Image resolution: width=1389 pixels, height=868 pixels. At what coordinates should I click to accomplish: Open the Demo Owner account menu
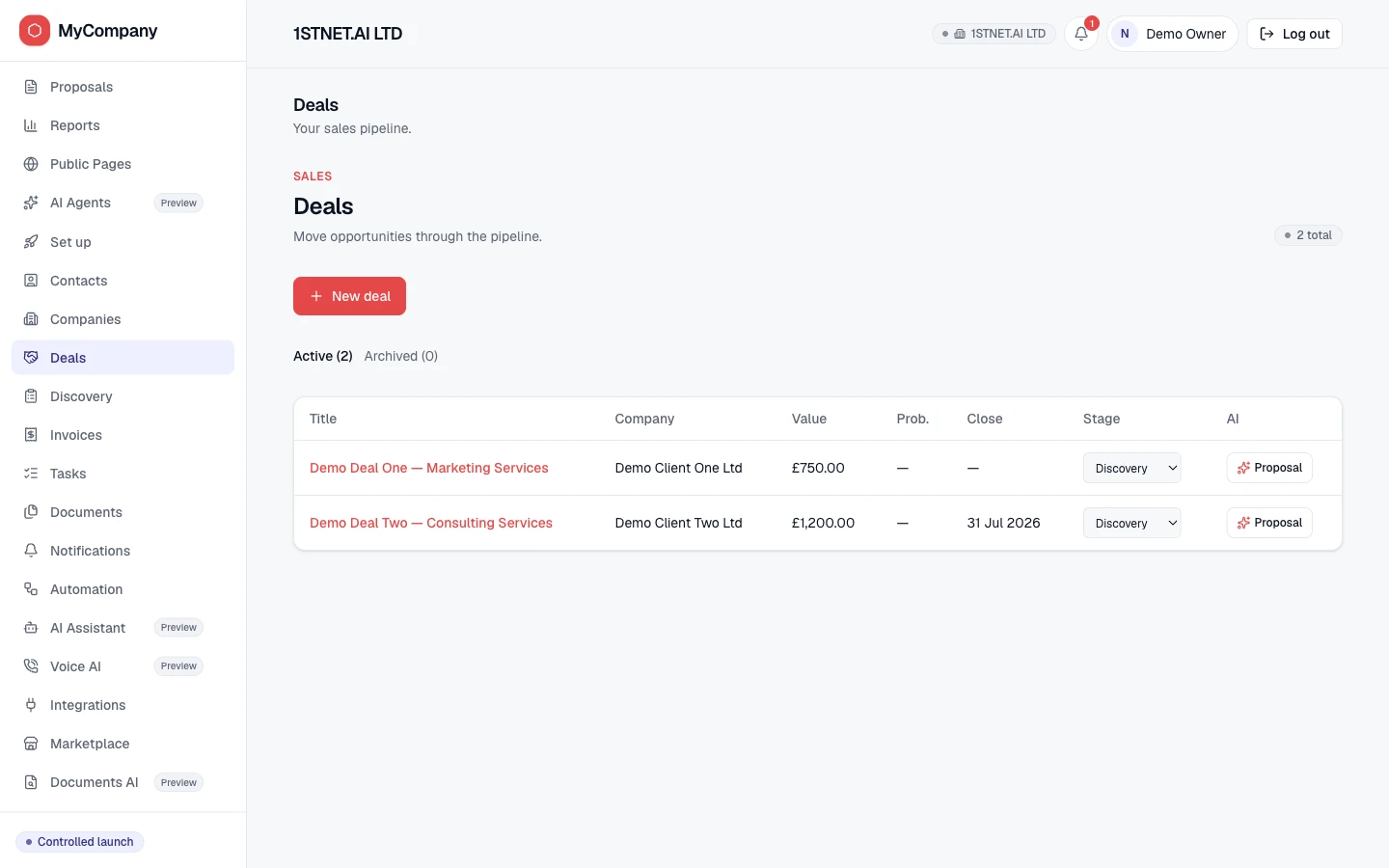(x=1172, y=34)
